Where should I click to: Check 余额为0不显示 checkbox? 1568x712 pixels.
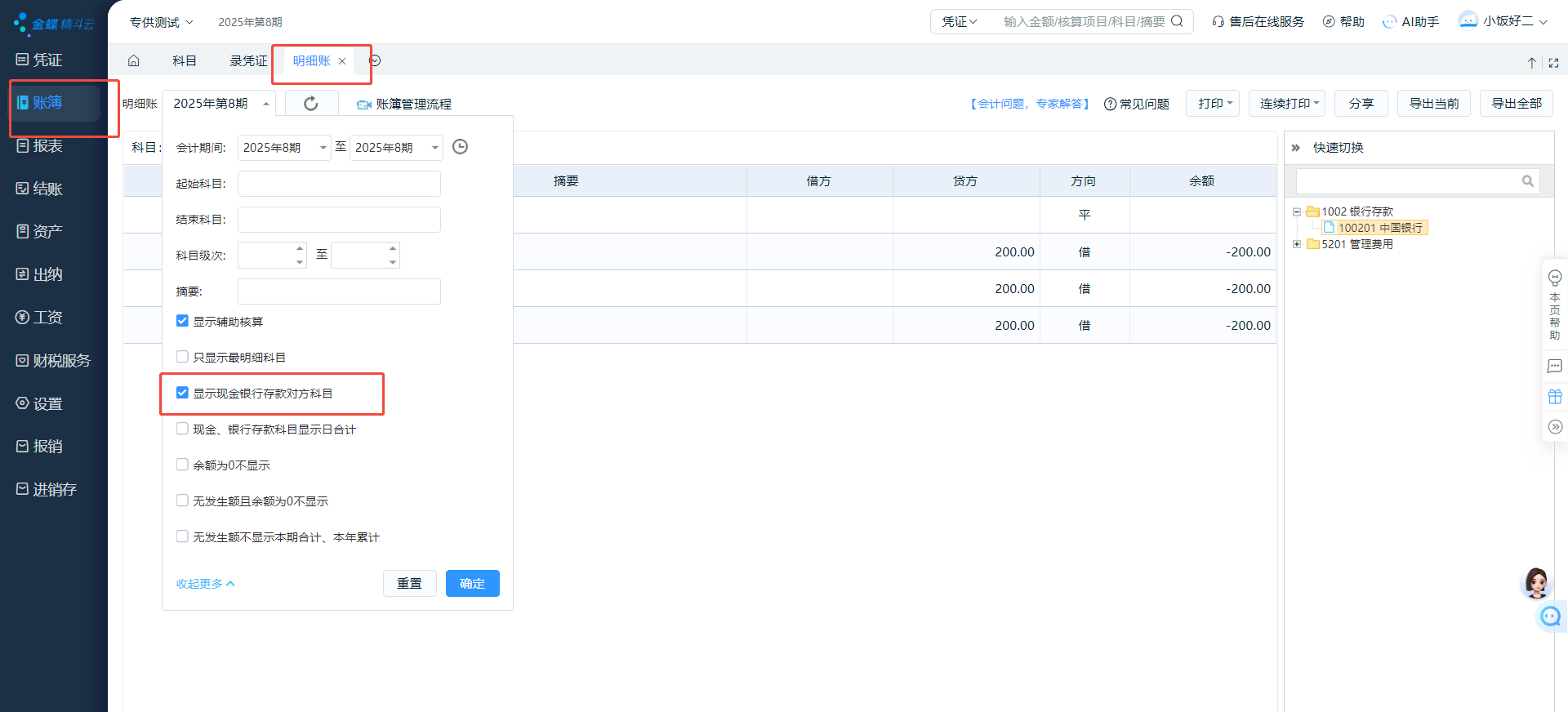182,465
